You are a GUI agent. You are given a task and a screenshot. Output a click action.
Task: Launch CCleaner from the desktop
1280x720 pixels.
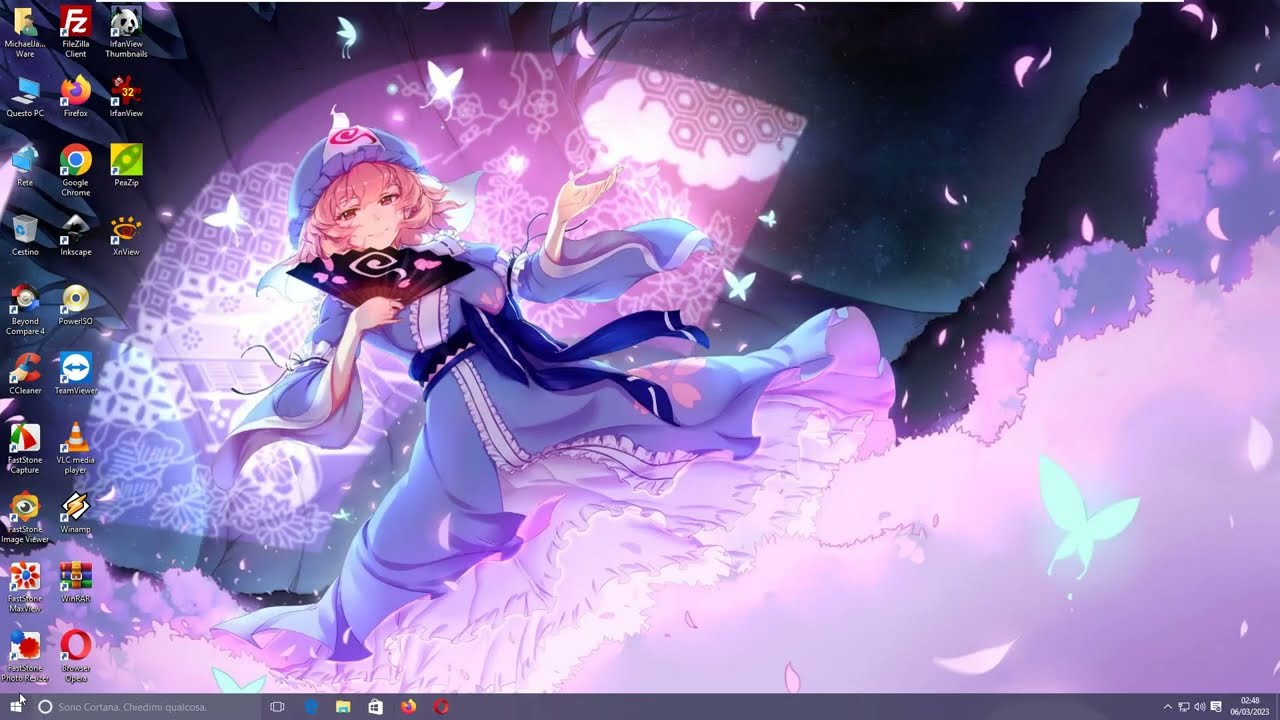tap(25, 373)
